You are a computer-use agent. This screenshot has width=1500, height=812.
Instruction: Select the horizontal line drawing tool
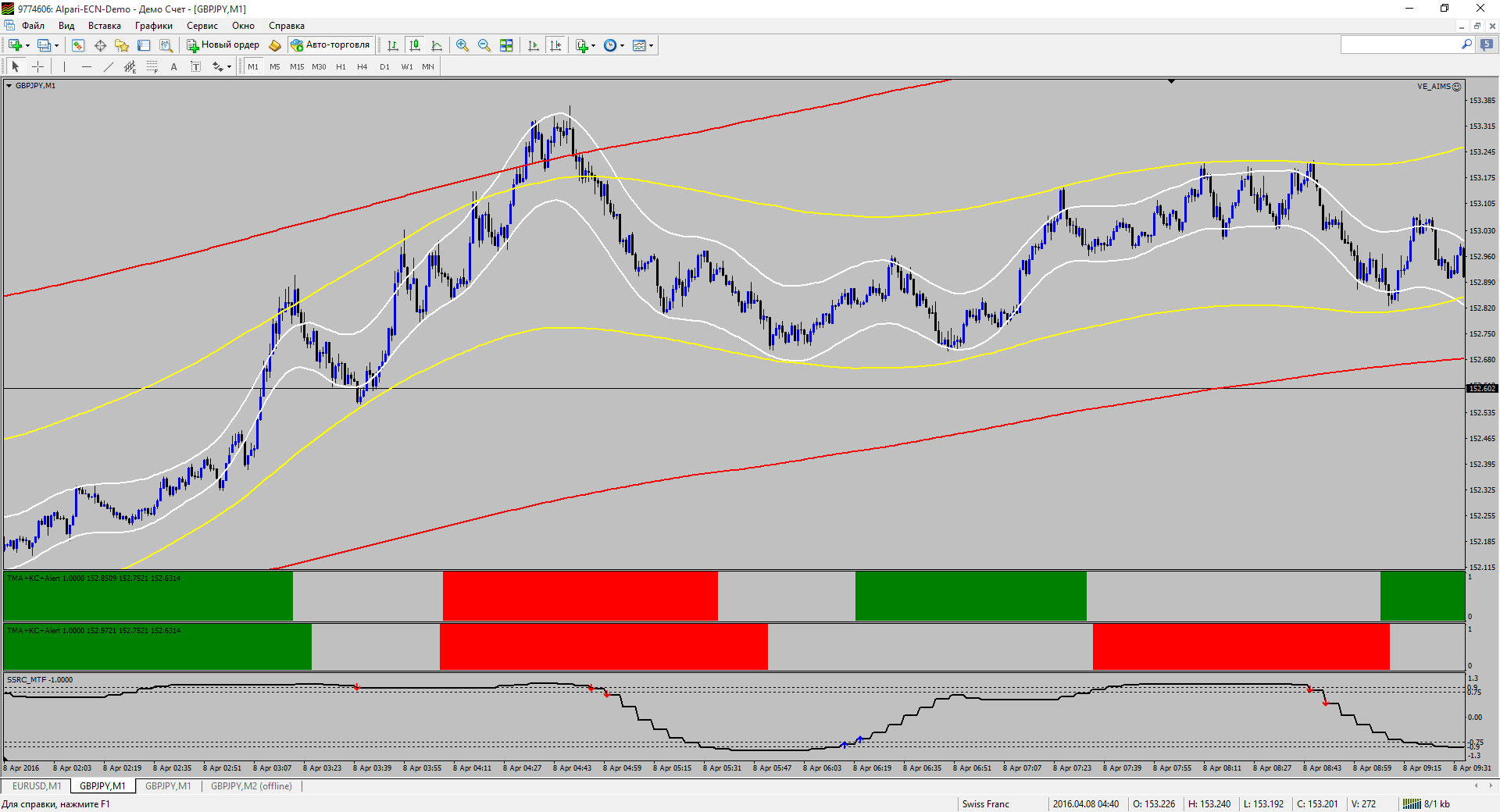87,66
